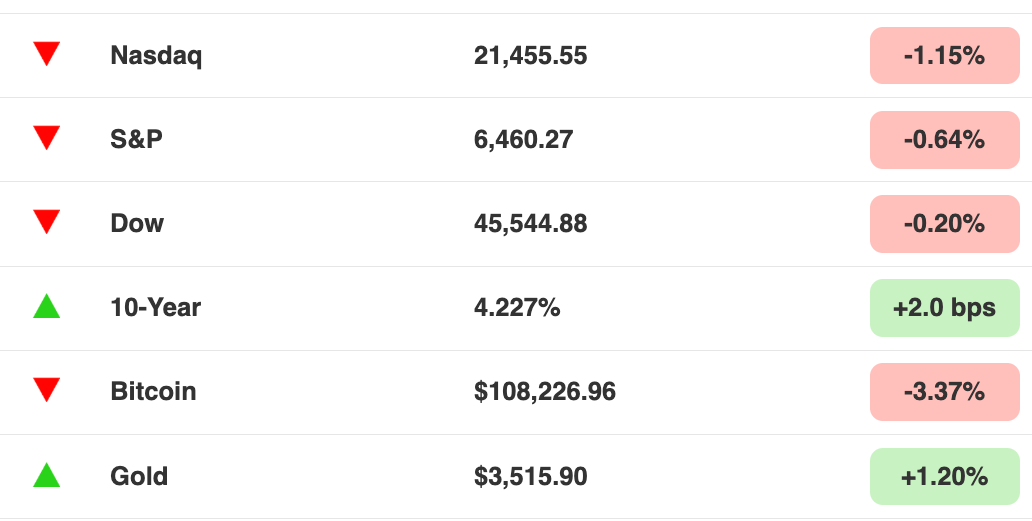Viewport: 1032px width, 521px height.
Task: Click the green up triangle beside 10-Year
Action: pos(47,306)
